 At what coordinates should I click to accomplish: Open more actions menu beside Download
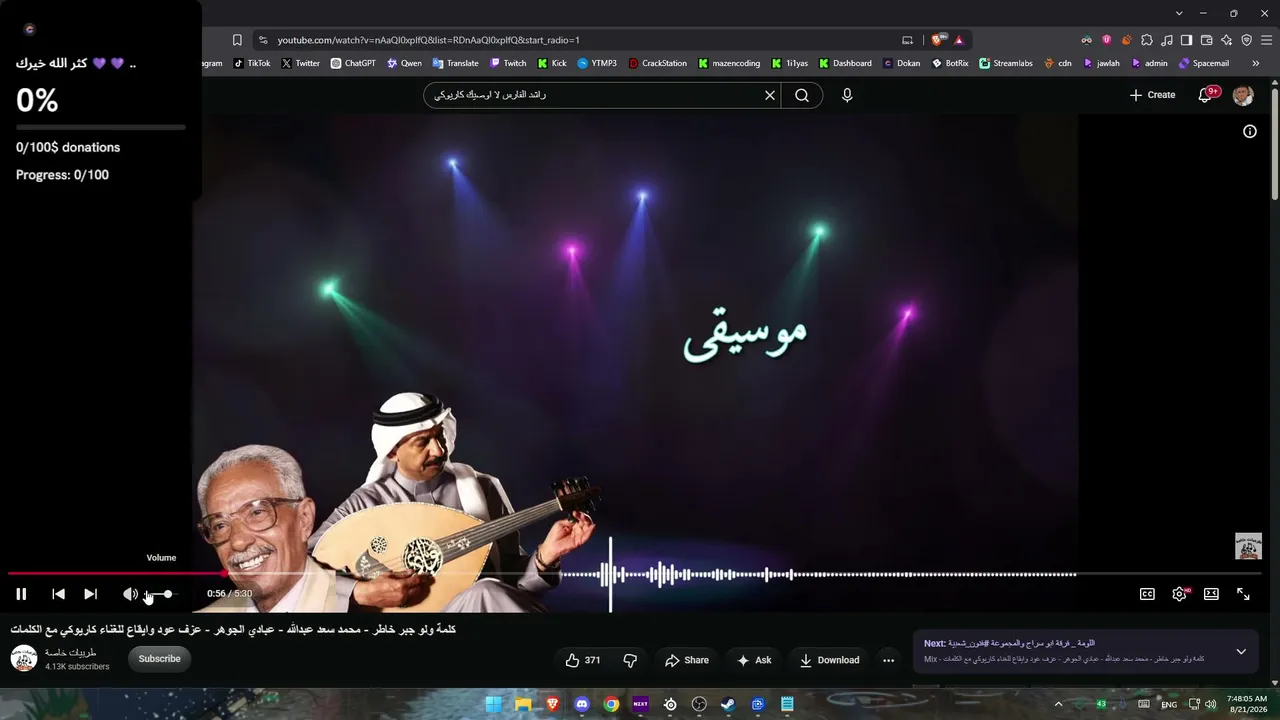coord(888,660)
